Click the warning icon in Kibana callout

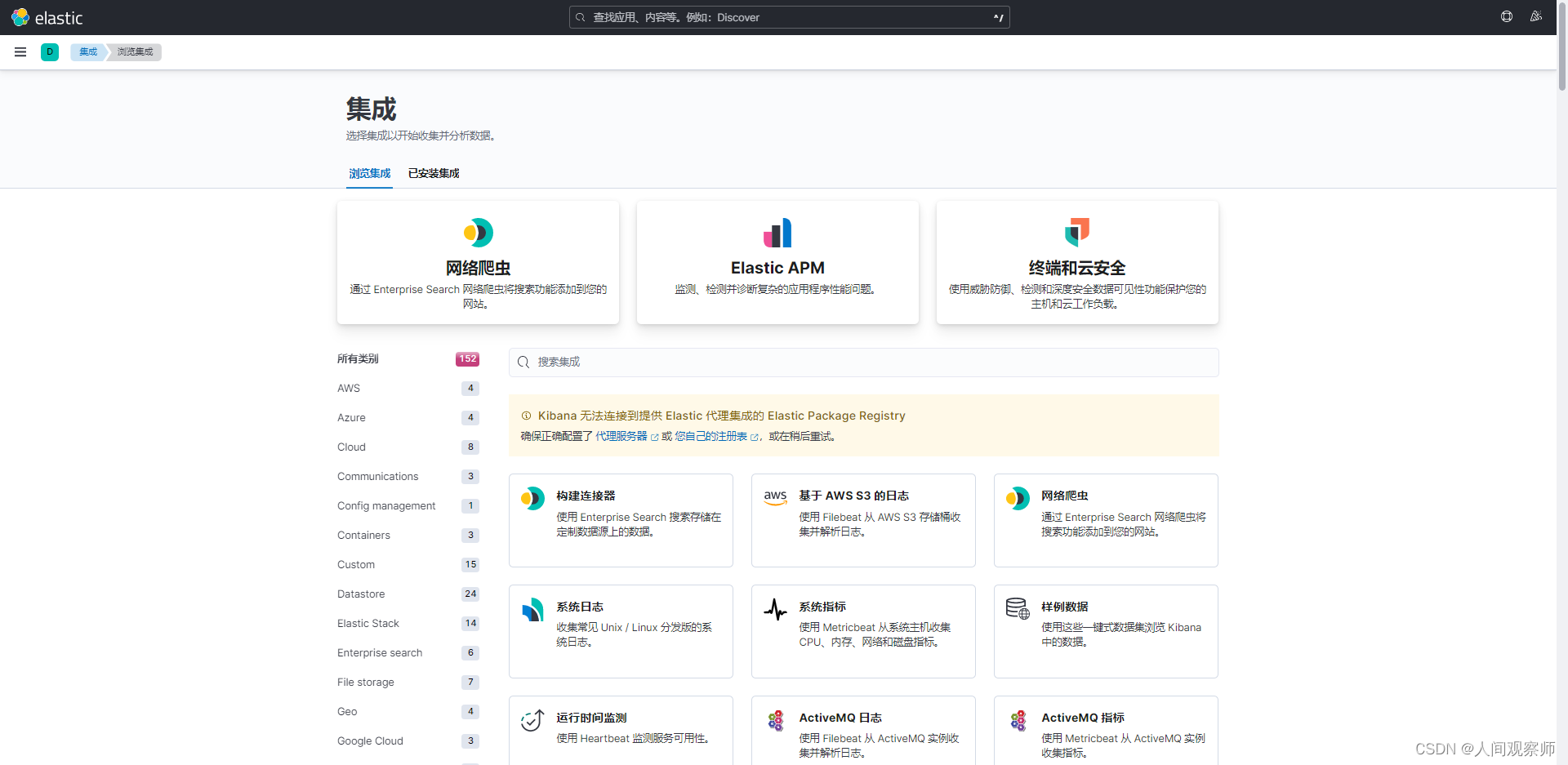[x=527, y=416]
